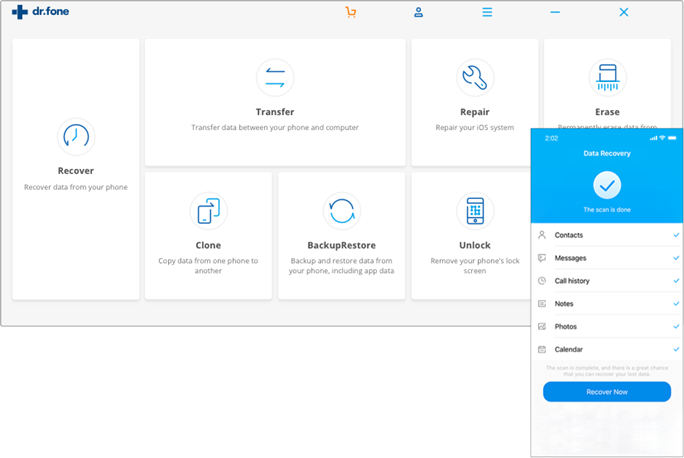Click the Notes icon
684x458 pixels.
(x=542, y=304)
